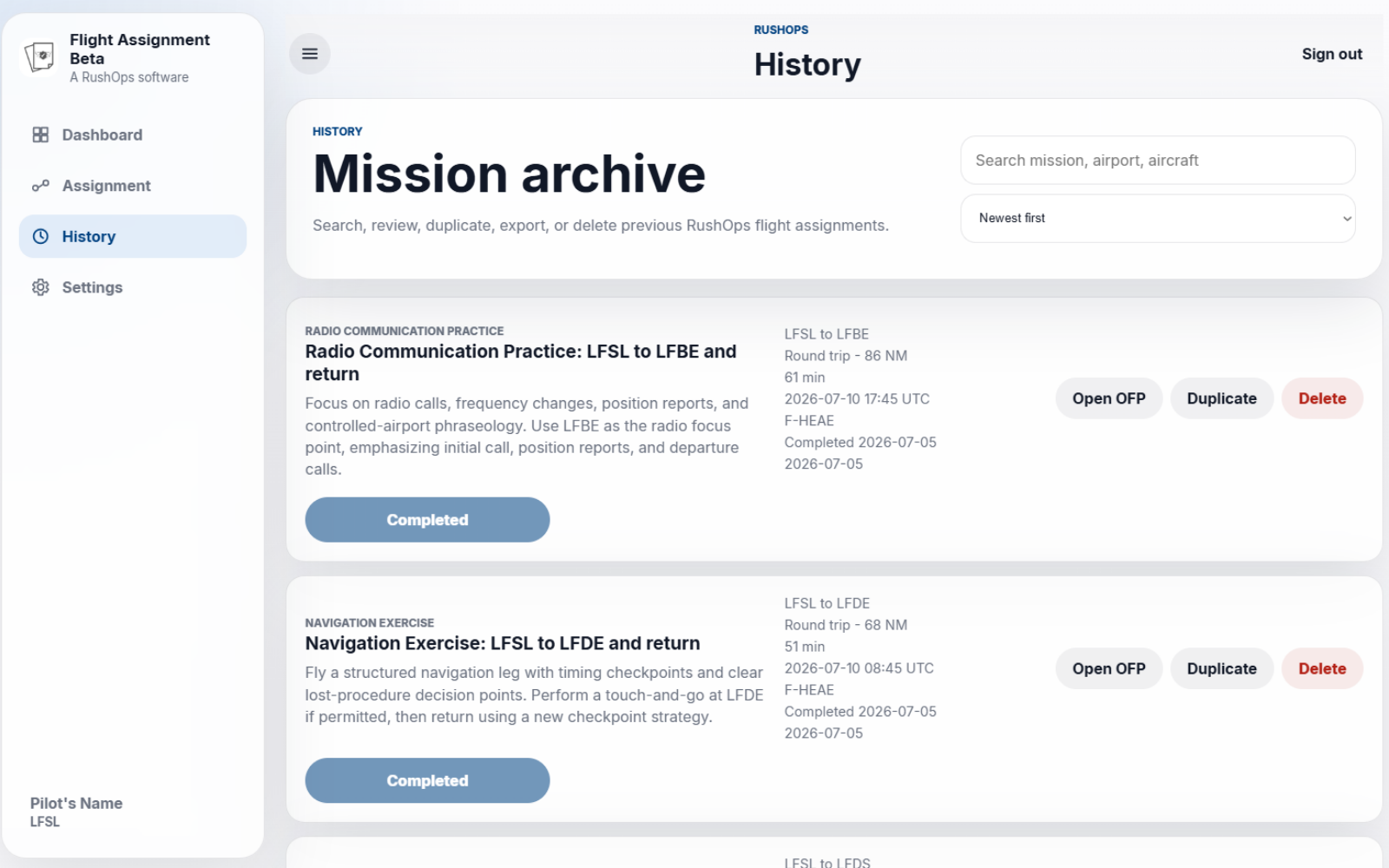The height and width of the screenshot is (868, 1389).
Task: Click the 'History' page title in header
Action: point(807,64)
